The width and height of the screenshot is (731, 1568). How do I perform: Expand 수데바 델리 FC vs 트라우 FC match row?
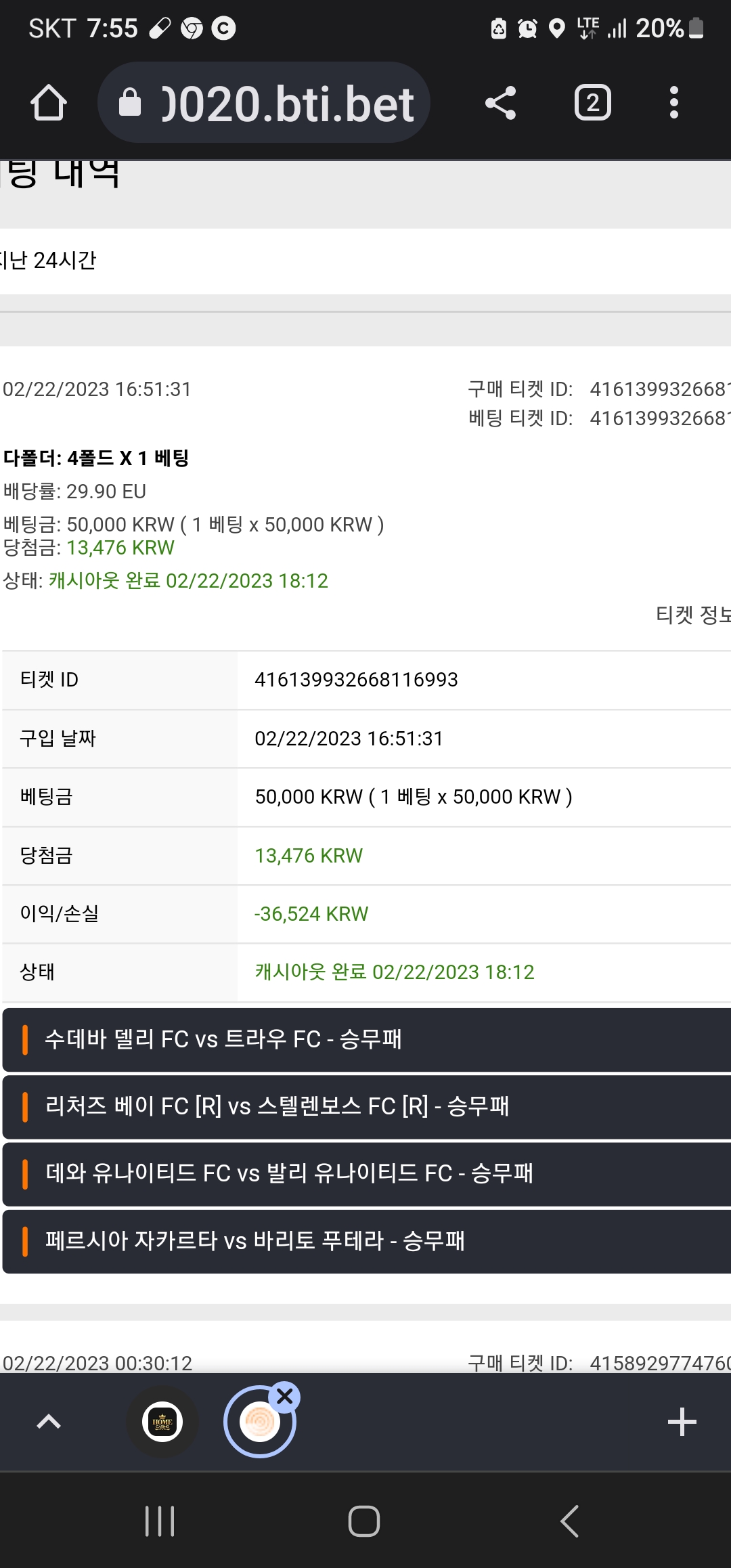pyautogui.click(x=367, y=1039)
